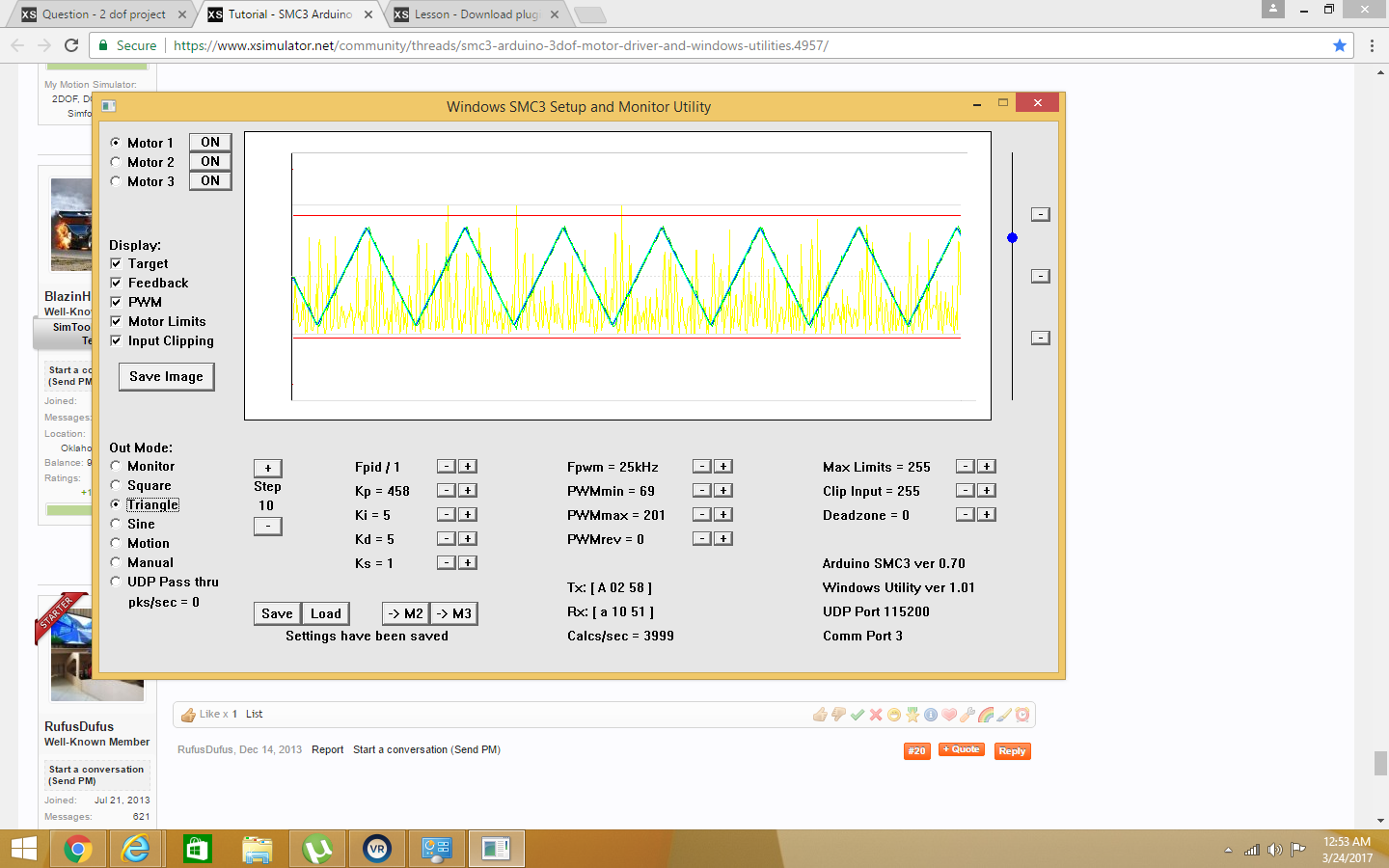1389x868 pixels.
Task: Switch to Lesson - Download plugin tab
Action: coord(476,14)
